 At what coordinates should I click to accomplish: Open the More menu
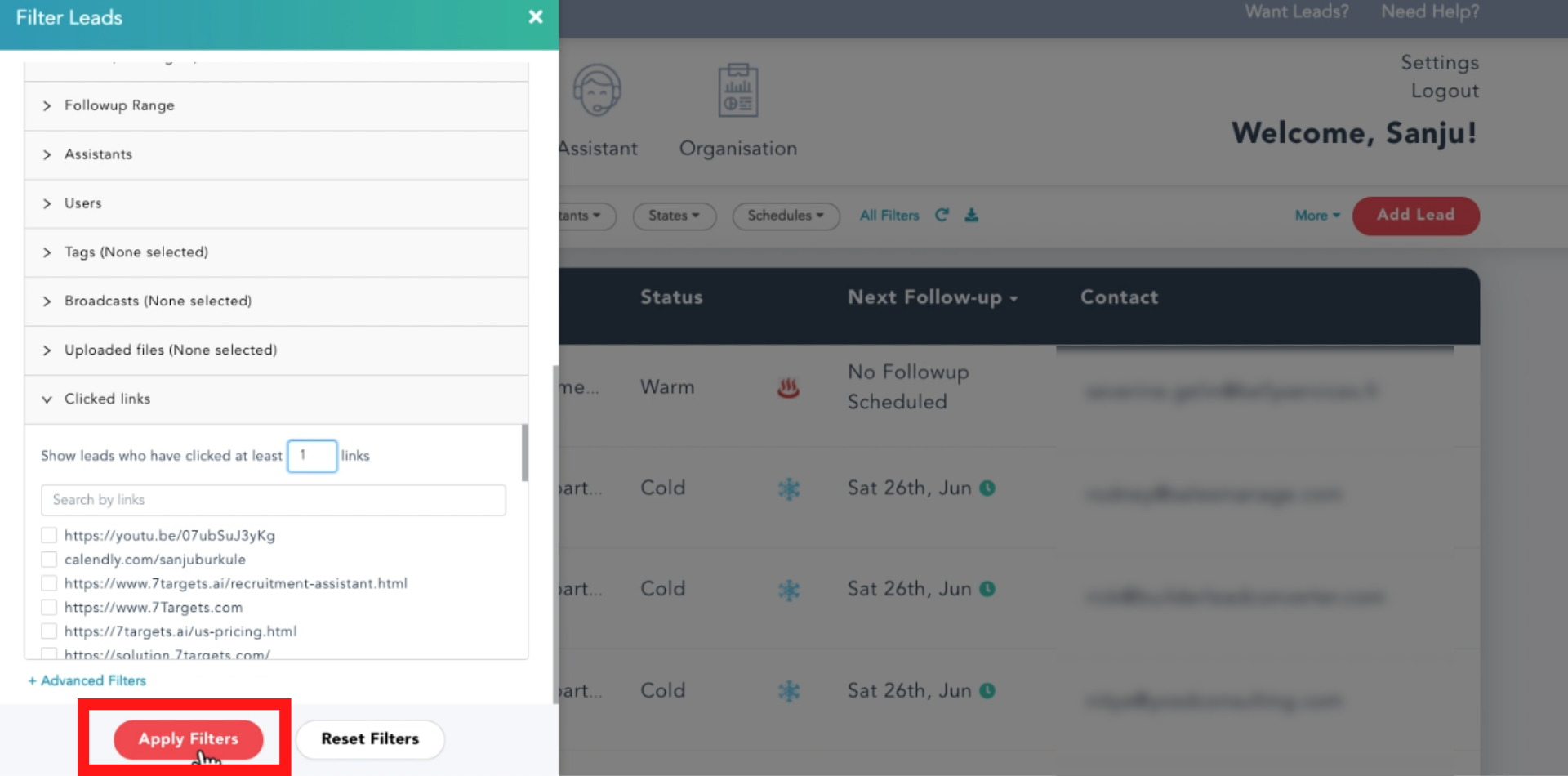point(1316,216)
